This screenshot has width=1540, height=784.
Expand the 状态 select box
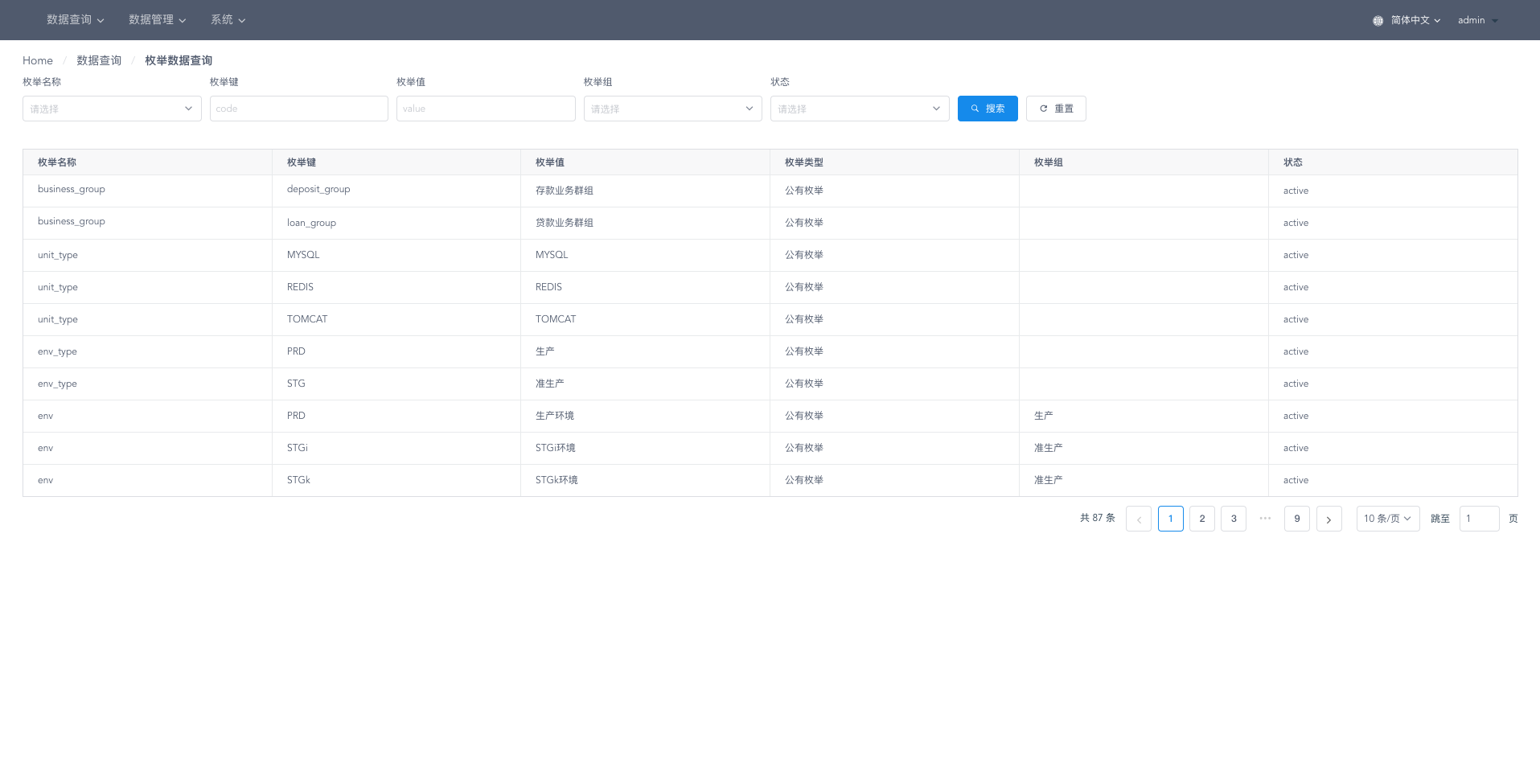(x=860, y=109)
